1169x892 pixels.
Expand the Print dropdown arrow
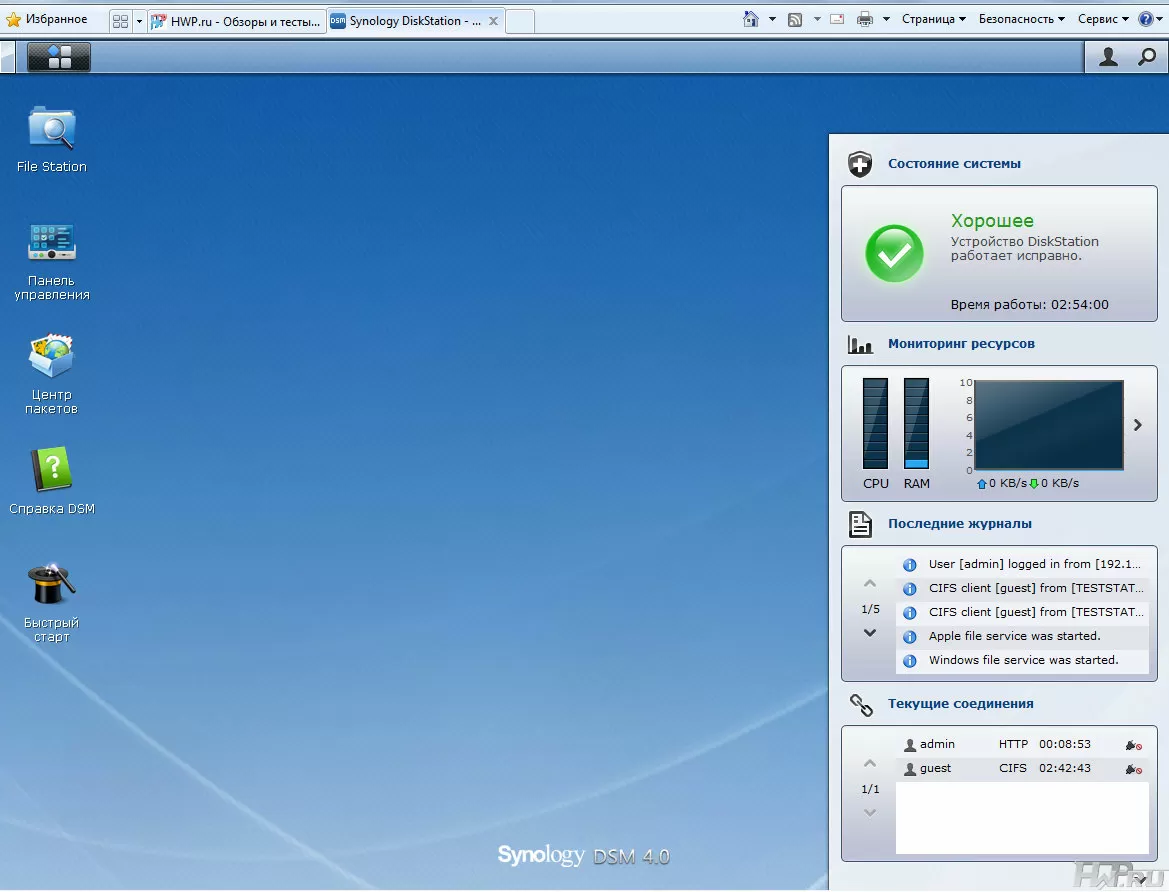(x=886, y=19)
